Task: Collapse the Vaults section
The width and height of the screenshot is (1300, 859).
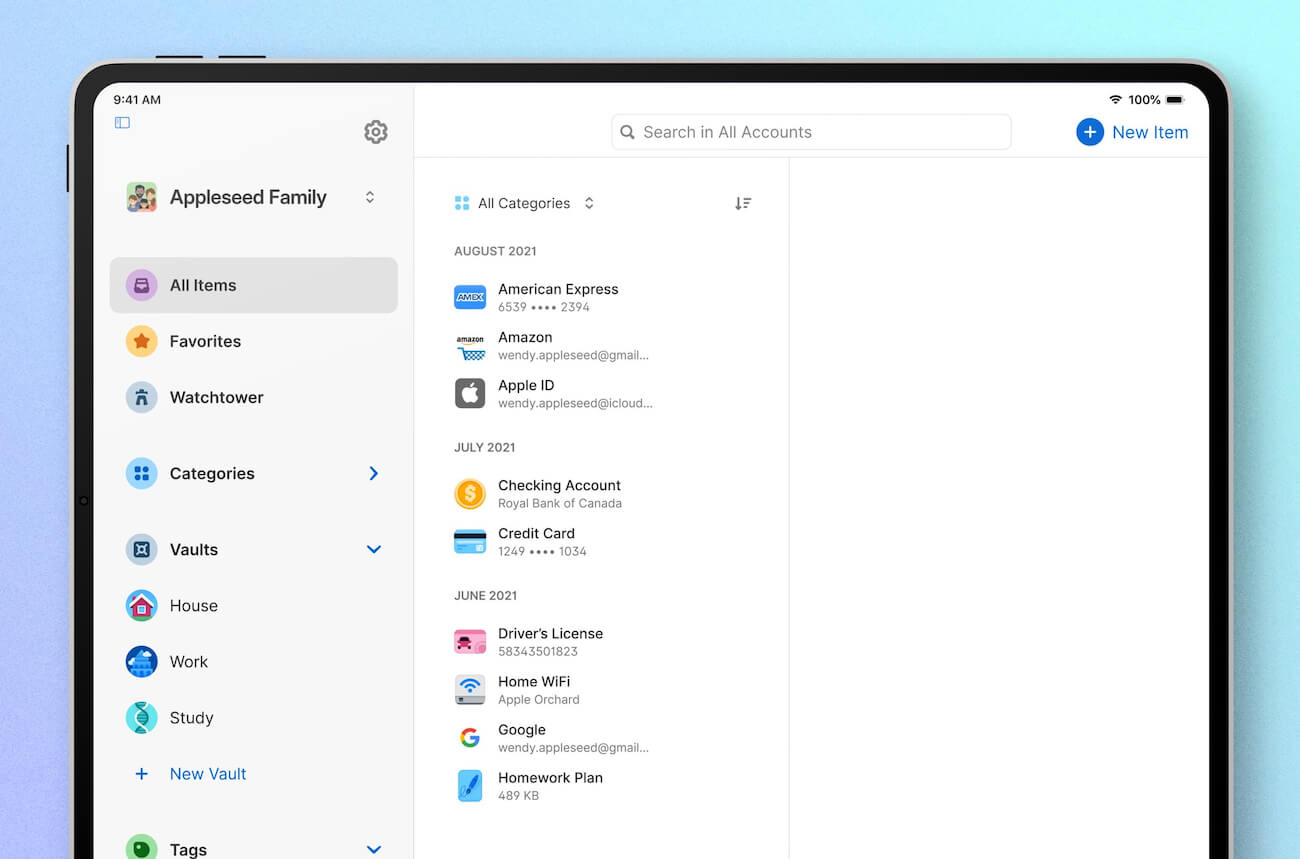Action: tap(373, 549)
